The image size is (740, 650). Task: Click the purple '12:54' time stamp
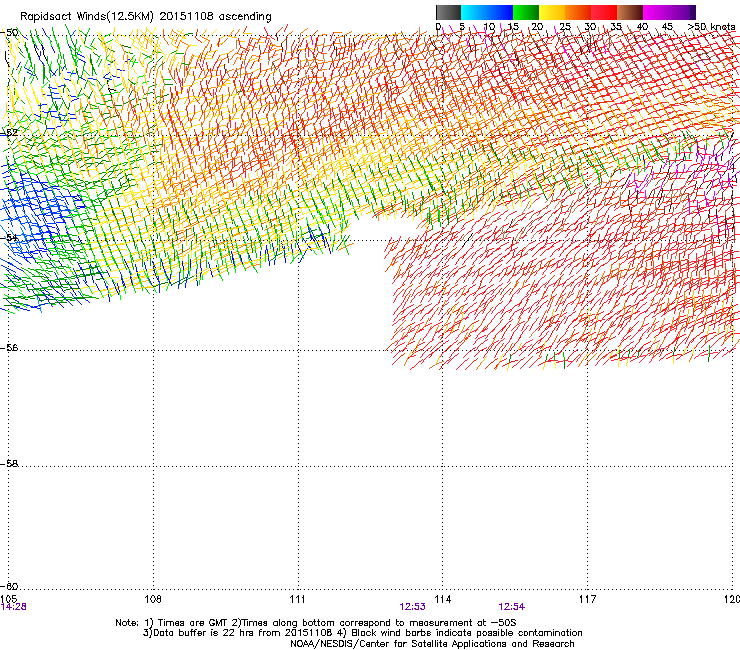pyautogui.click(x=512, y=607)
